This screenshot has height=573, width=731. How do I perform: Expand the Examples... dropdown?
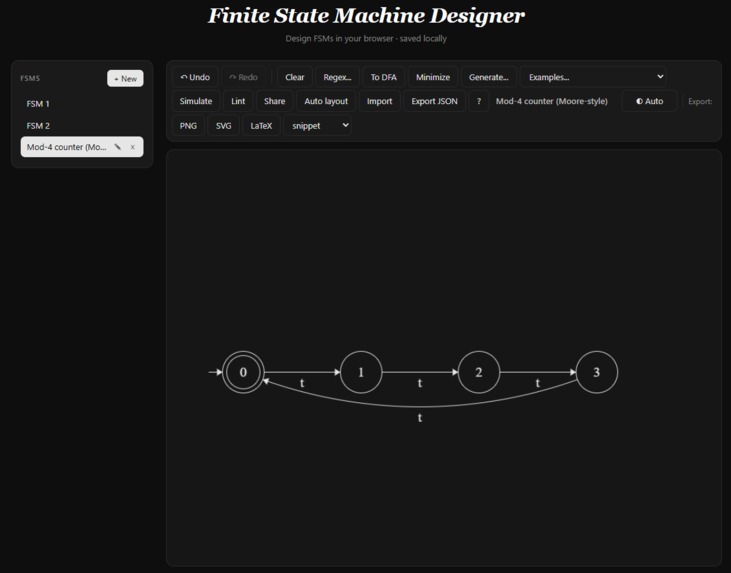point(593,77)
